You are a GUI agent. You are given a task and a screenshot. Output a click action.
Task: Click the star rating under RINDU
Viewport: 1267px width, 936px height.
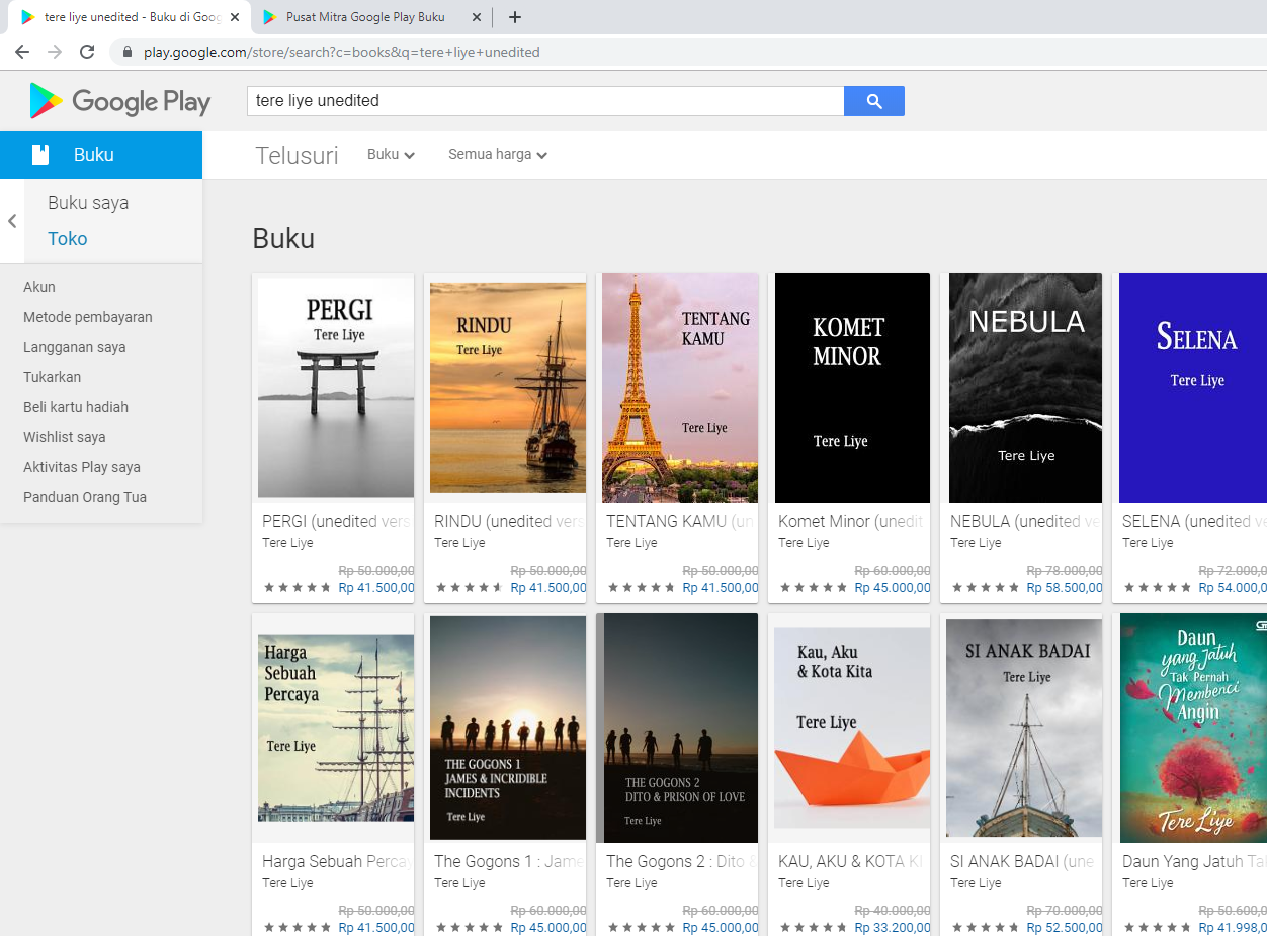tap(469, 588)
